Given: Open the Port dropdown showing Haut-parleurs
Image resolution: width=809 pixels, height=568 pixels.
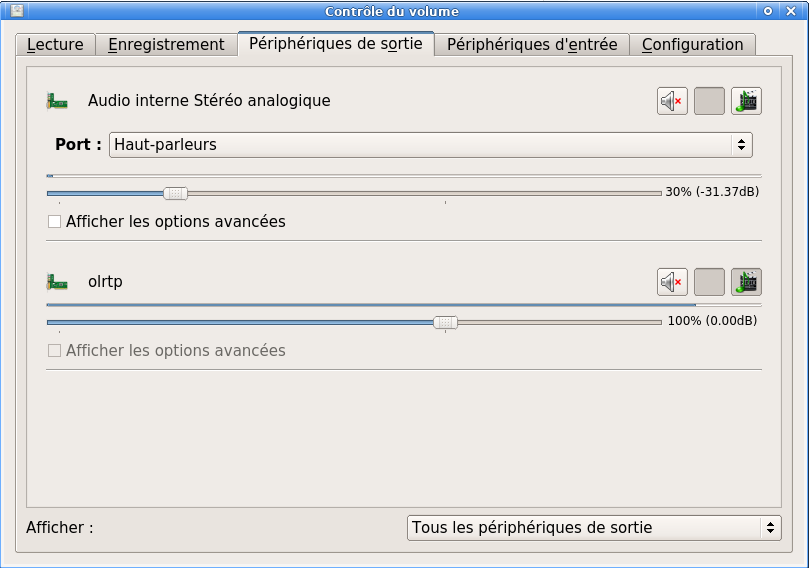Looking at the screenshot, I should point(430,145).
